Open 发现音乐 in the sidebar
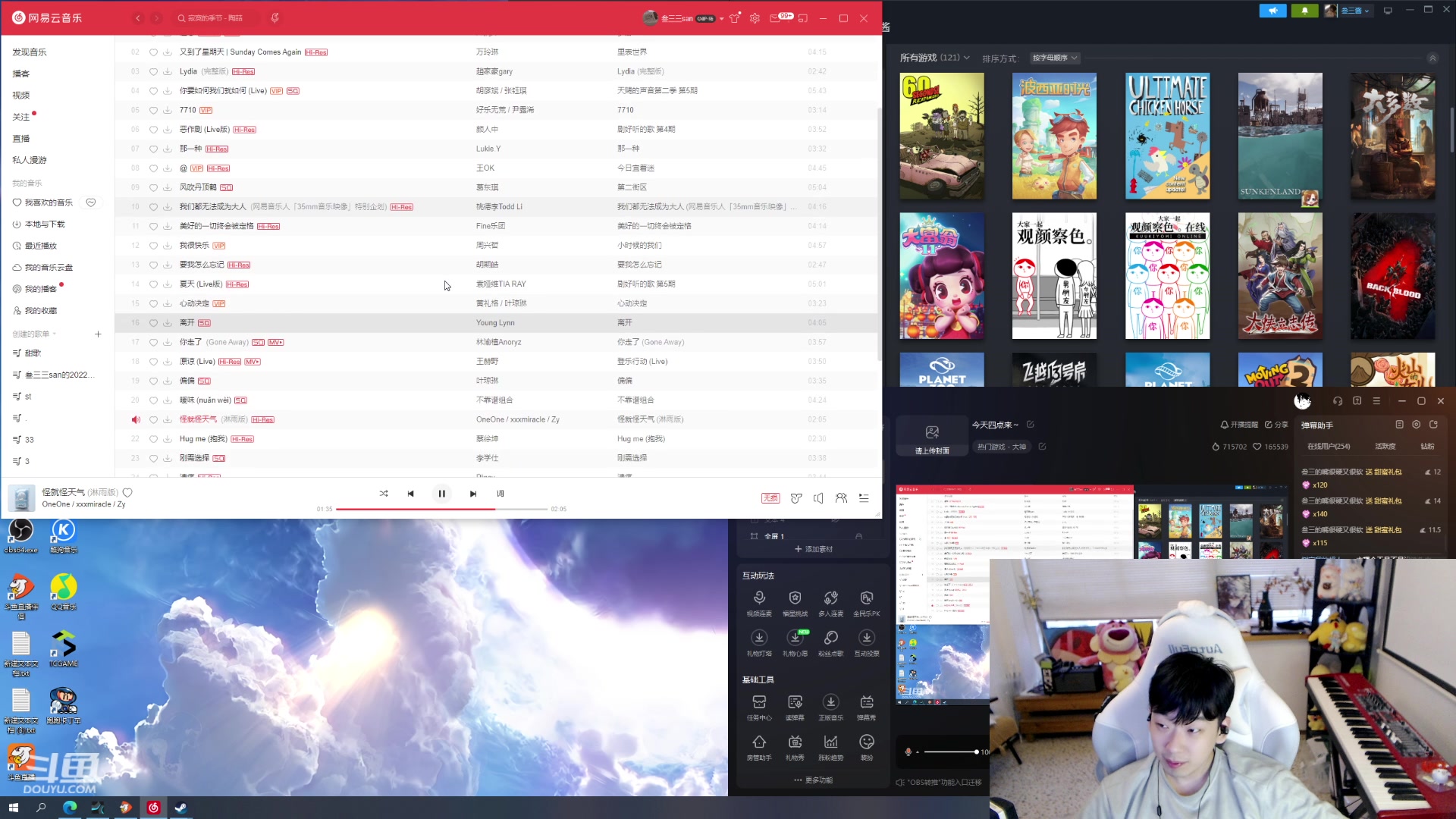The height and width of the screenshot is (819, 1456). tap(30, 52)
